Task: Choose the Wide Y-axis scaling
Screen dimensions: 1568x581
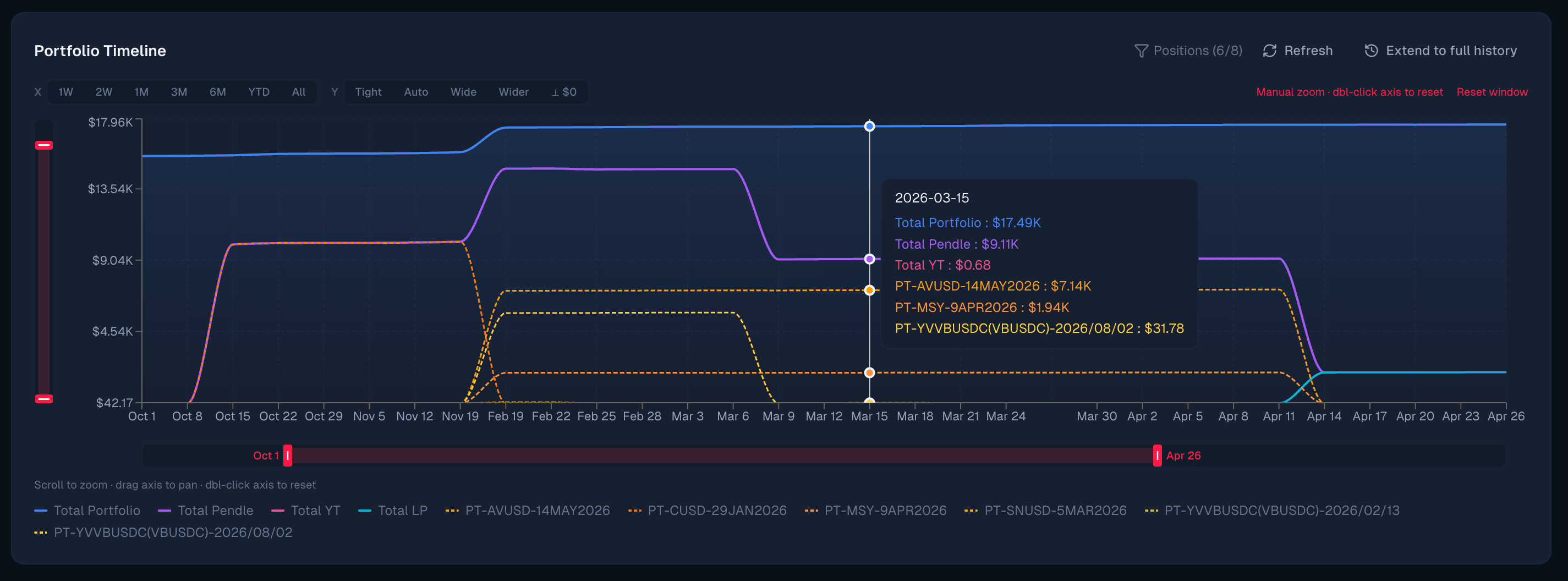Action: [463, 92]
